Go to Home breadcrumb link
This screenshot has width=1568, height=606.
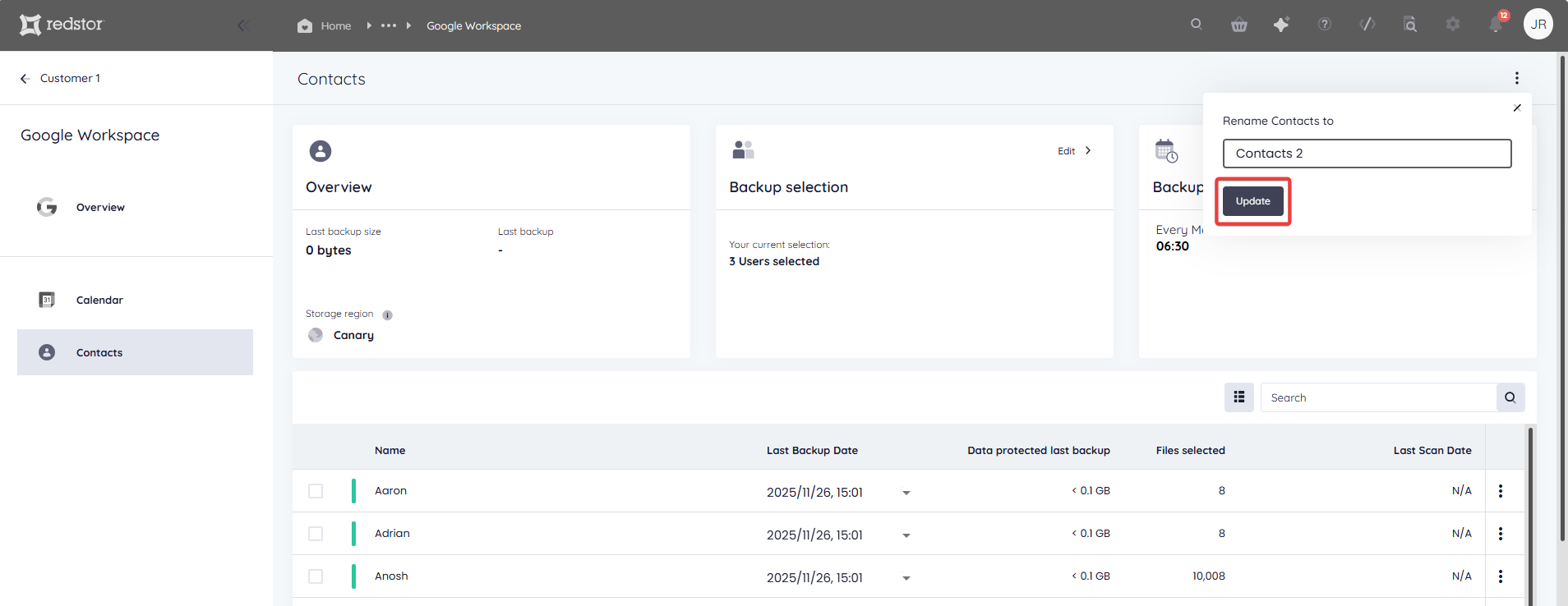336,25
